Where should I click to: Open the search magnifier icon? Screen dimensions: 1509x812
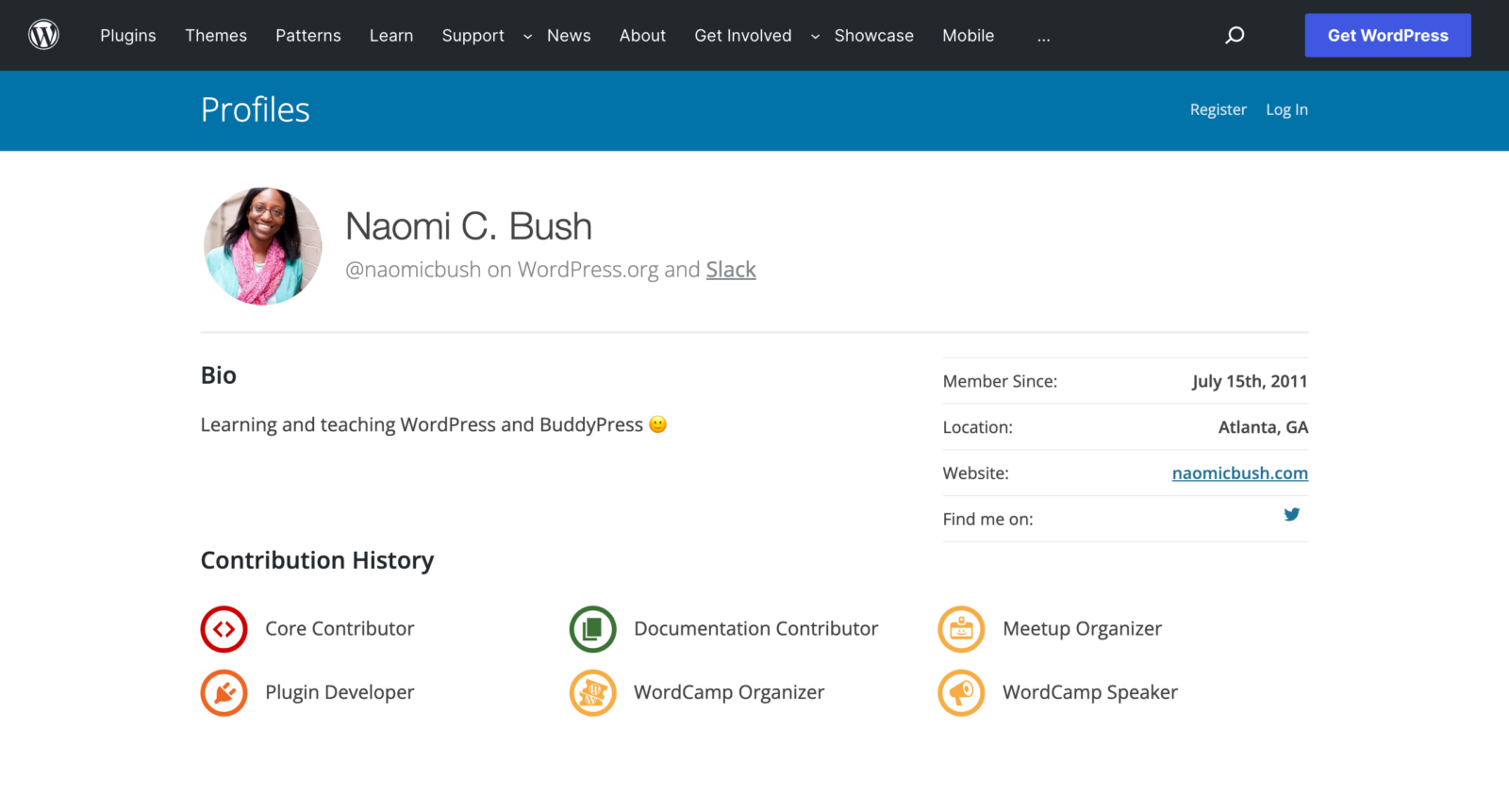coord(1235,35)
